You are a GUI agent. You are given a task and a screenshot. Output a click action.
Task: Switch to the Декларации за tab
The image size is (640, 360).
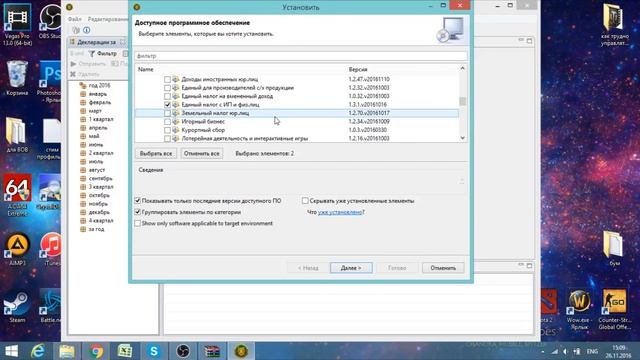click(96, 42)
